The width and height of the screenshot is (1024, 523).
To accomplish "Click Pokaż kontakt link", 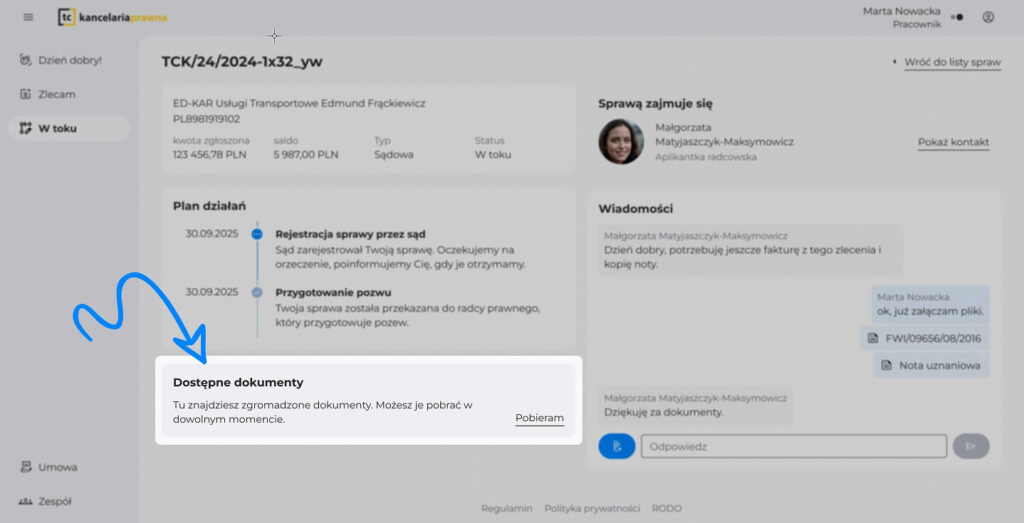I will [x=953, y=142].
